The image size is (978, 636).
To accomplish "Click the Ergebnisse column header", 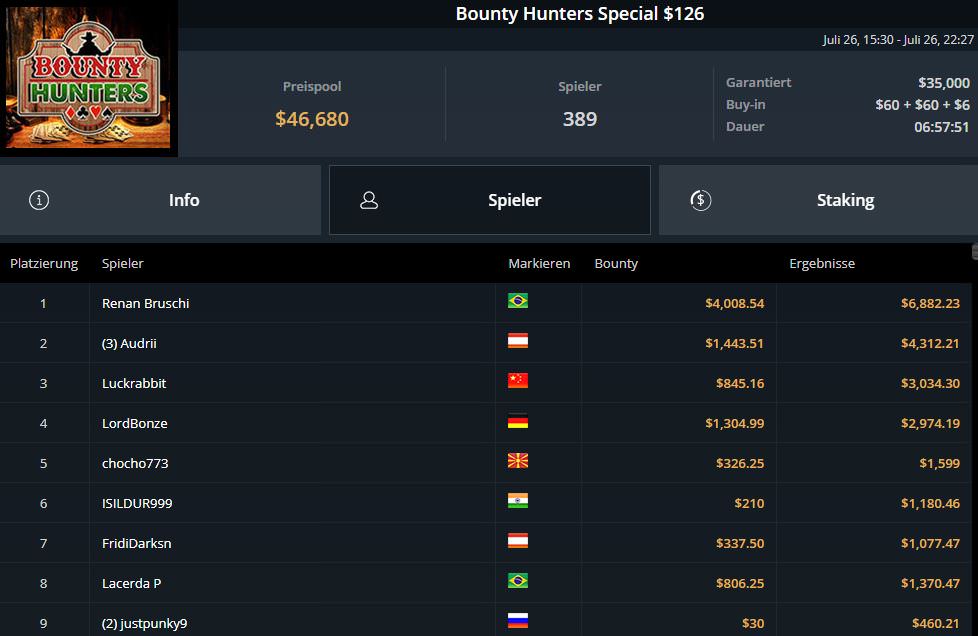I will (822, 264).
